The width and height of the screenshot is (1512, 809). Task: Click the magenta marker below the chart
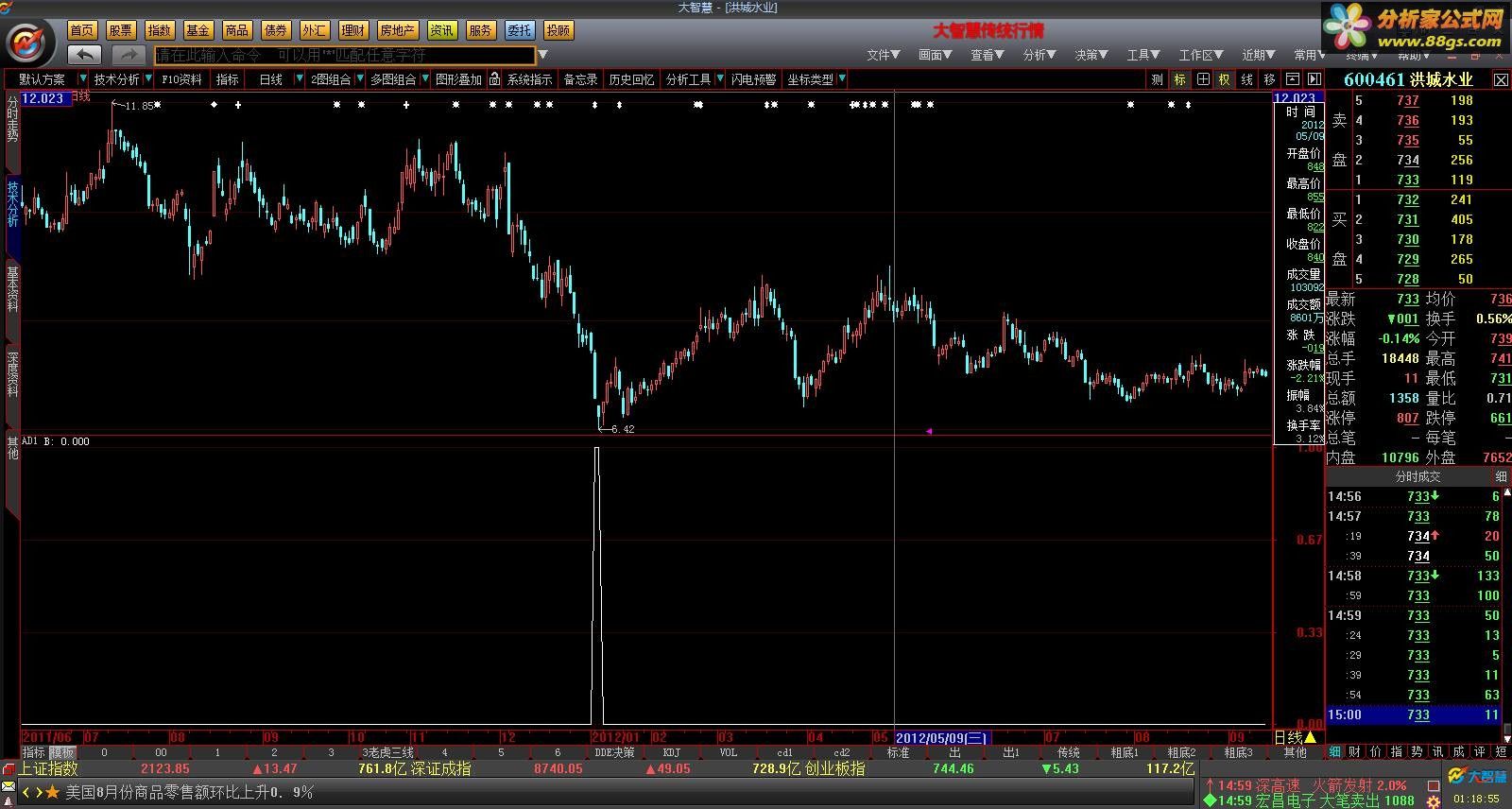point(929,431)
